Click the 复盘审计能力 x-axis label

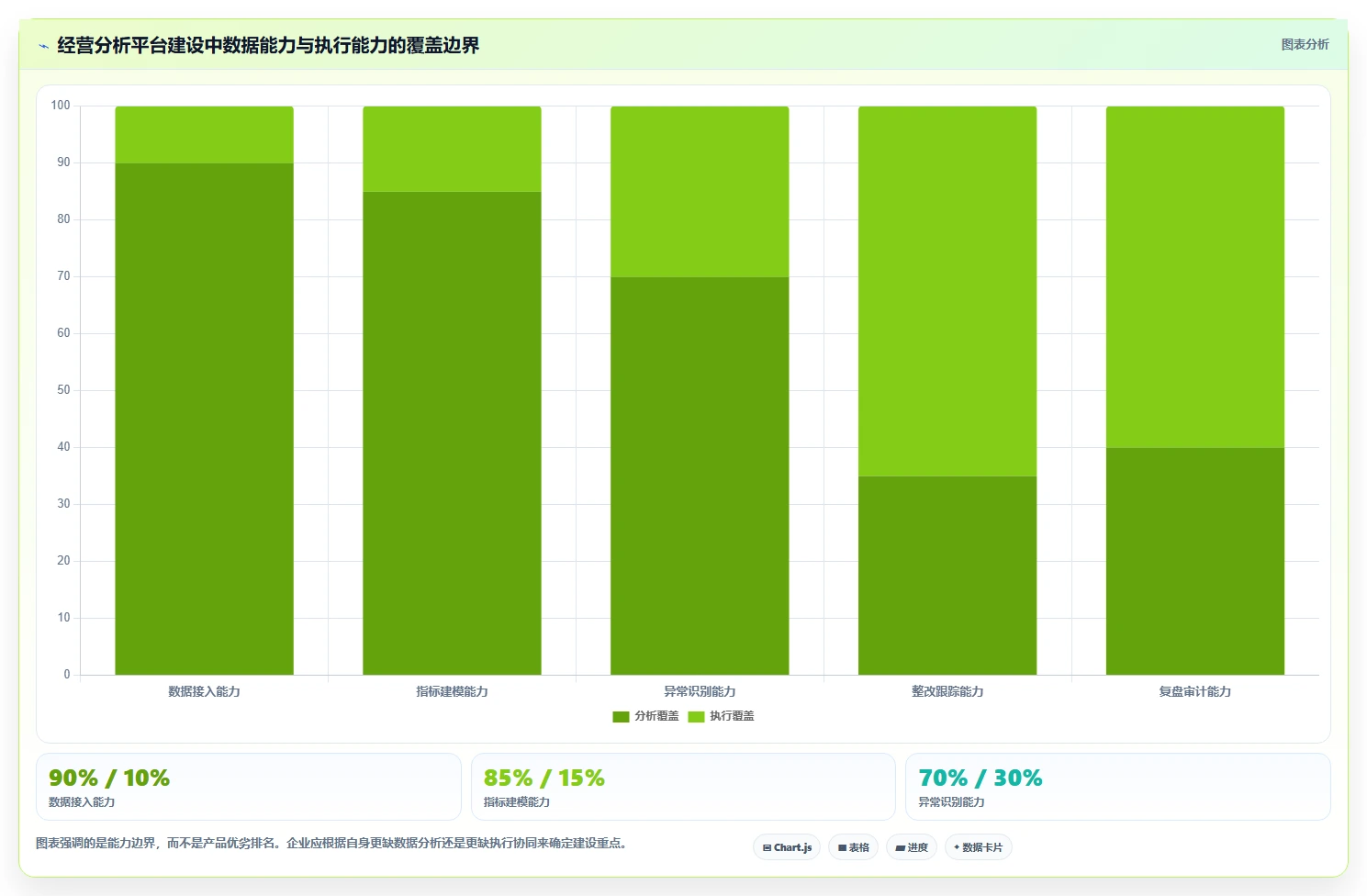[x=1195, y=691]
